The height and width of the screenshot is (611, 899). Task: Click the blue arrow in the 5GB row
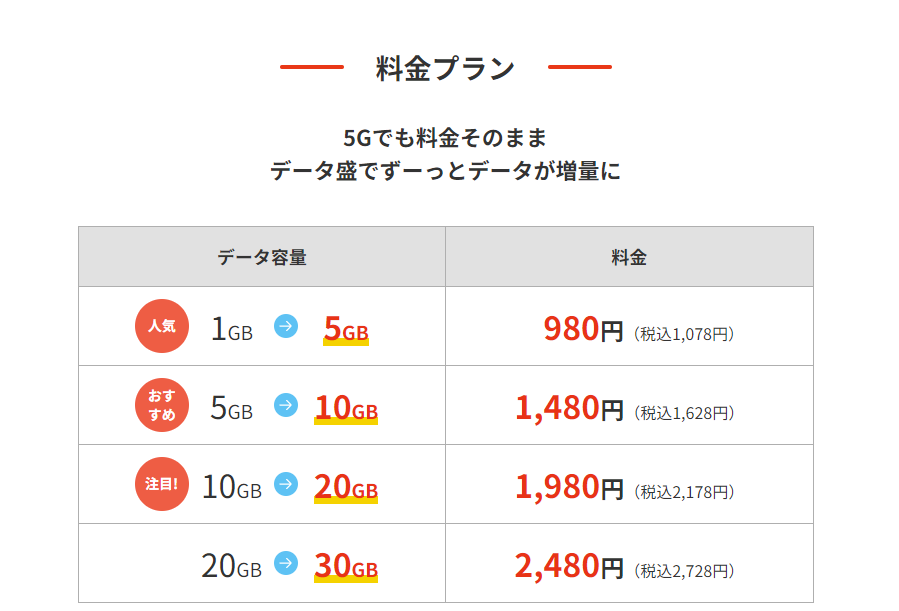(x=286, y=405)
